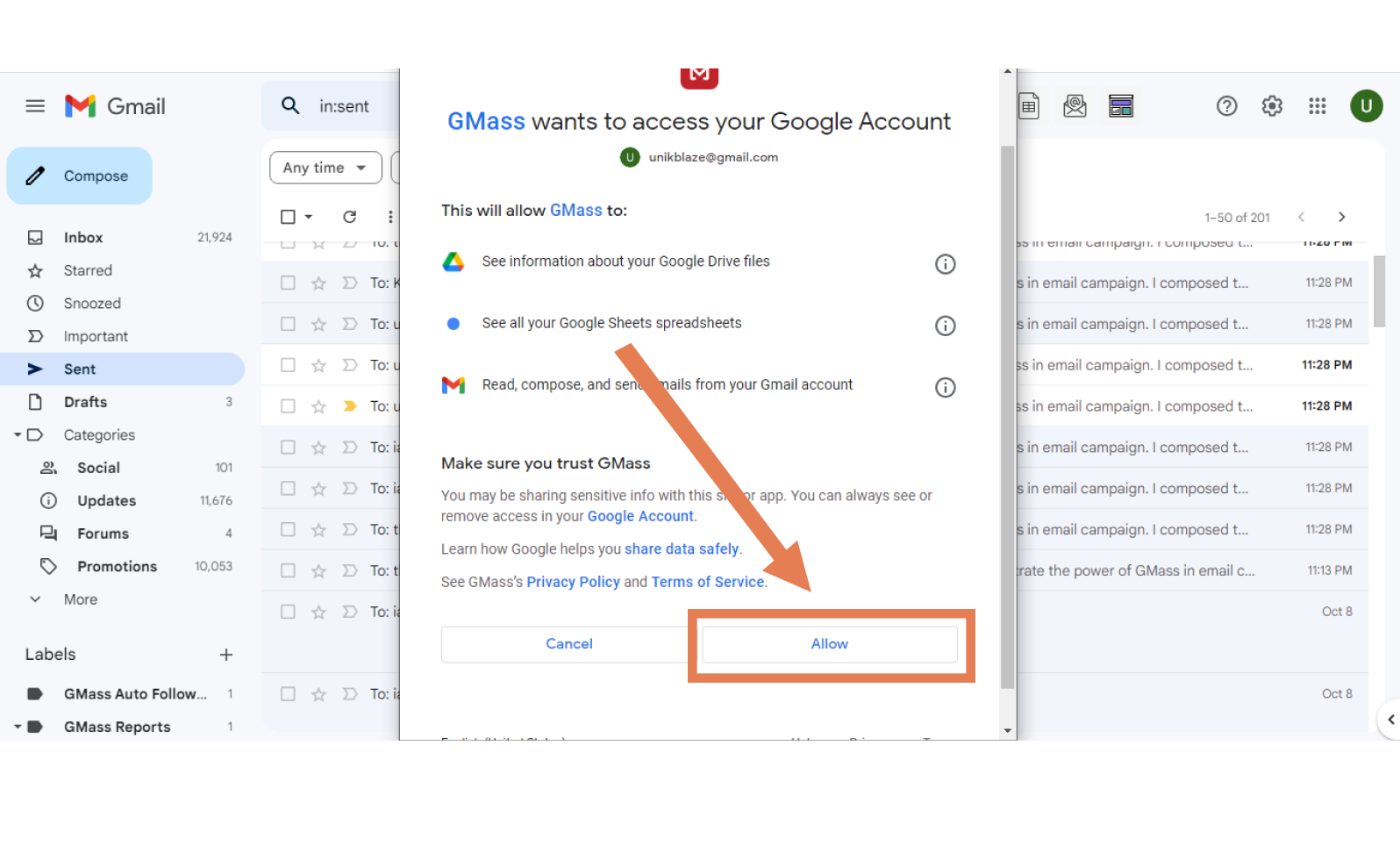The width and height of the screenshot is (1400, 860).
Task: Show info for Google Sheets permission
Action: pyautogui.click(x=945, y=326)
